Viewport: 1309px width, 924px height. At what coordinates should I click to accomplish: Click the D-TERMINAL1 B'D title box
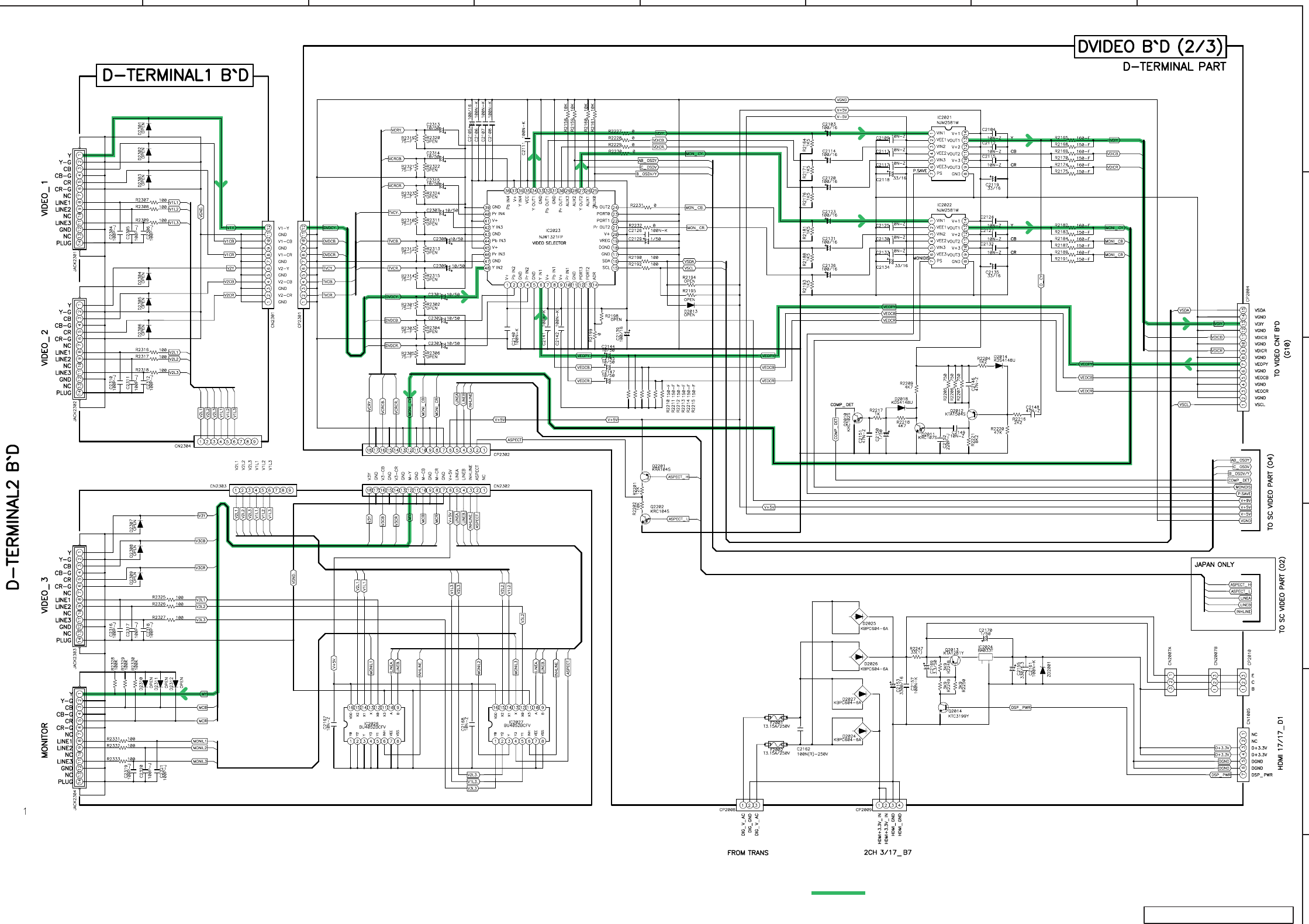pyautogui.click(x=175, y=75)
